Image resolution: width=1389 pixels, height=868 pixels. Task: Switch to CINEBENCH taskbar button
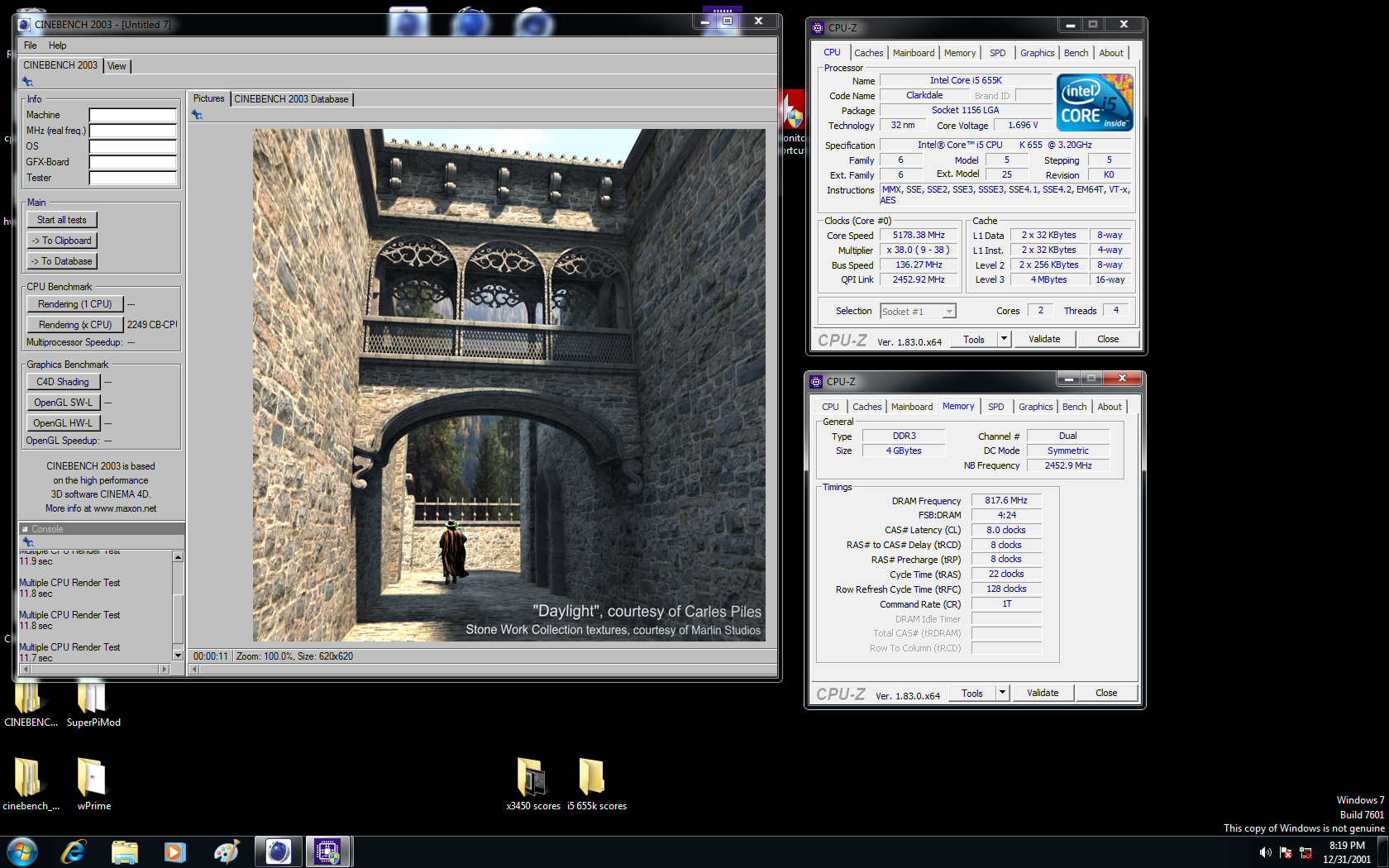click(x=279, y=851)
